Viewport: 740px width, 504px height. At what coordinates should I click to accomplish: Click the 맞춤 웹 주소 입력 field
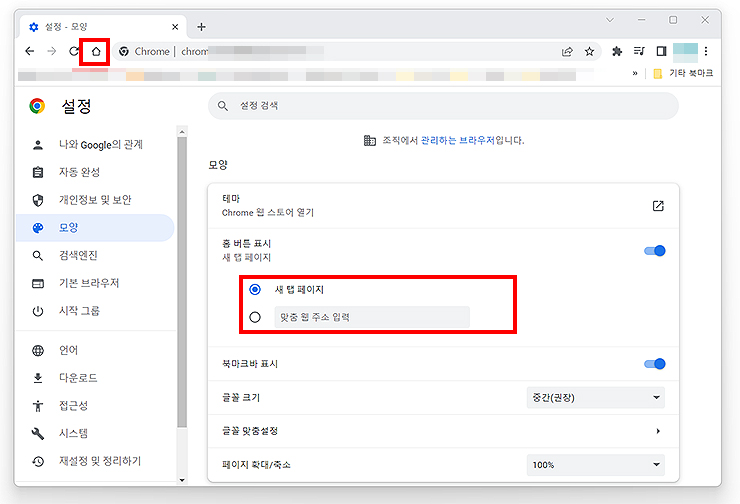(x=372, y=317)
